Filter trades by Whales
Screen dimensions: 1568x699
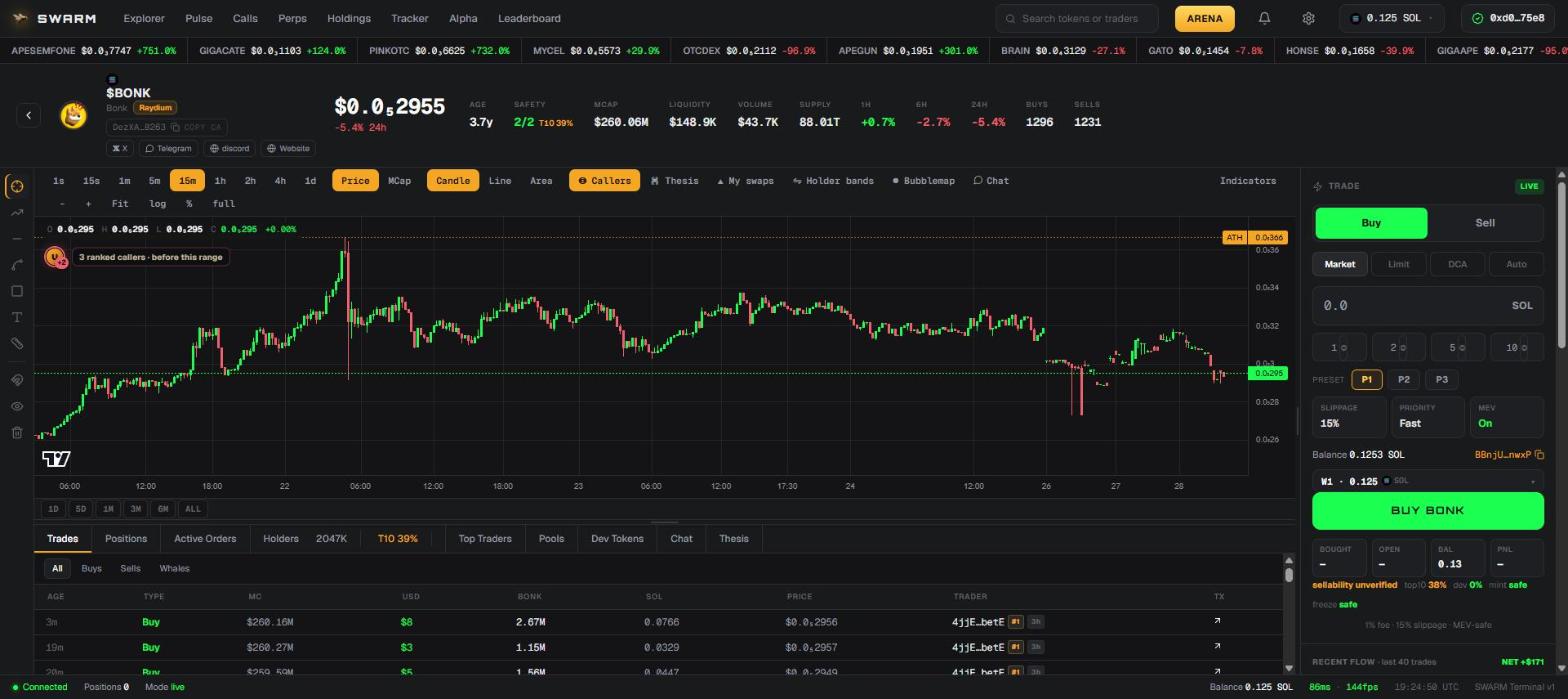point(174,568)
